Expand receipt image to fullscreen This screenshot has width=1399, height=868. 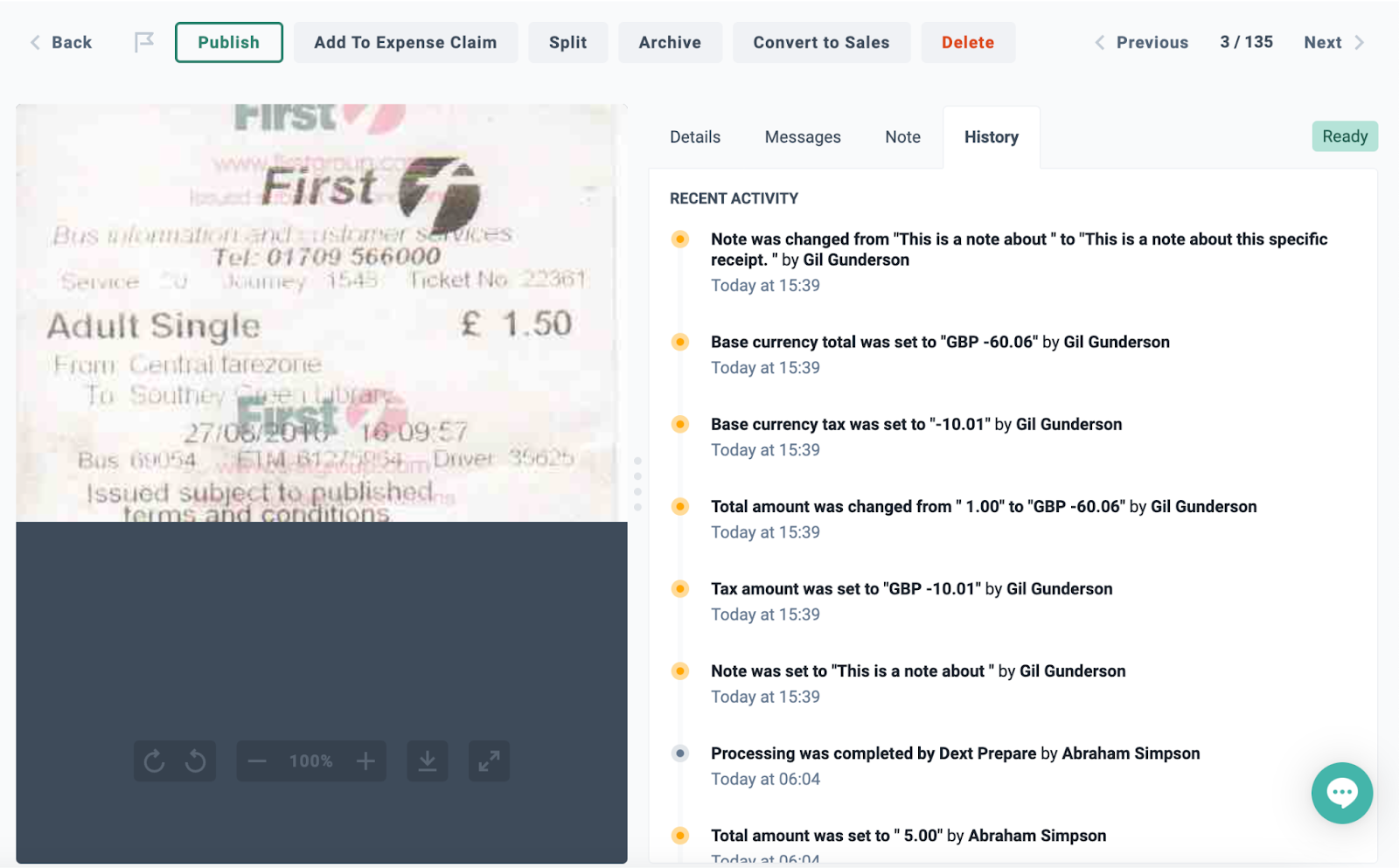(x=489, y=761)
